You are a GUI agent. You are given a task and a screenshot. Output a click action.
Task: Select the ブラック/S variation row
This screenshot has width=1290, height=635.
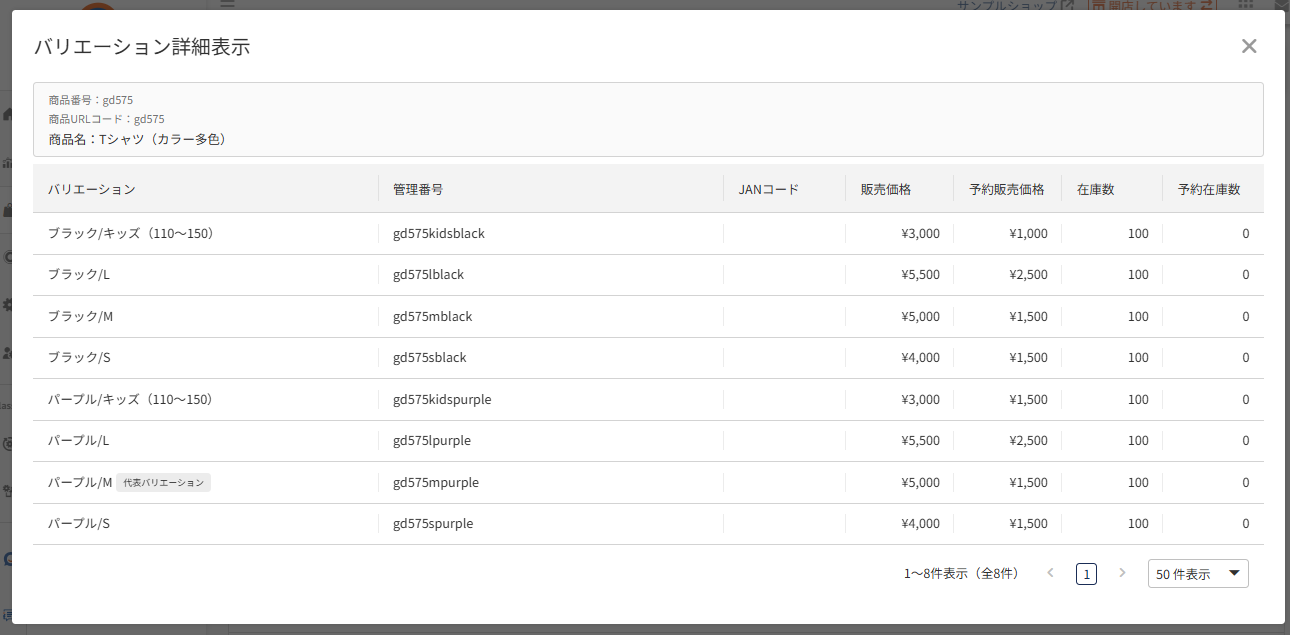648,358
